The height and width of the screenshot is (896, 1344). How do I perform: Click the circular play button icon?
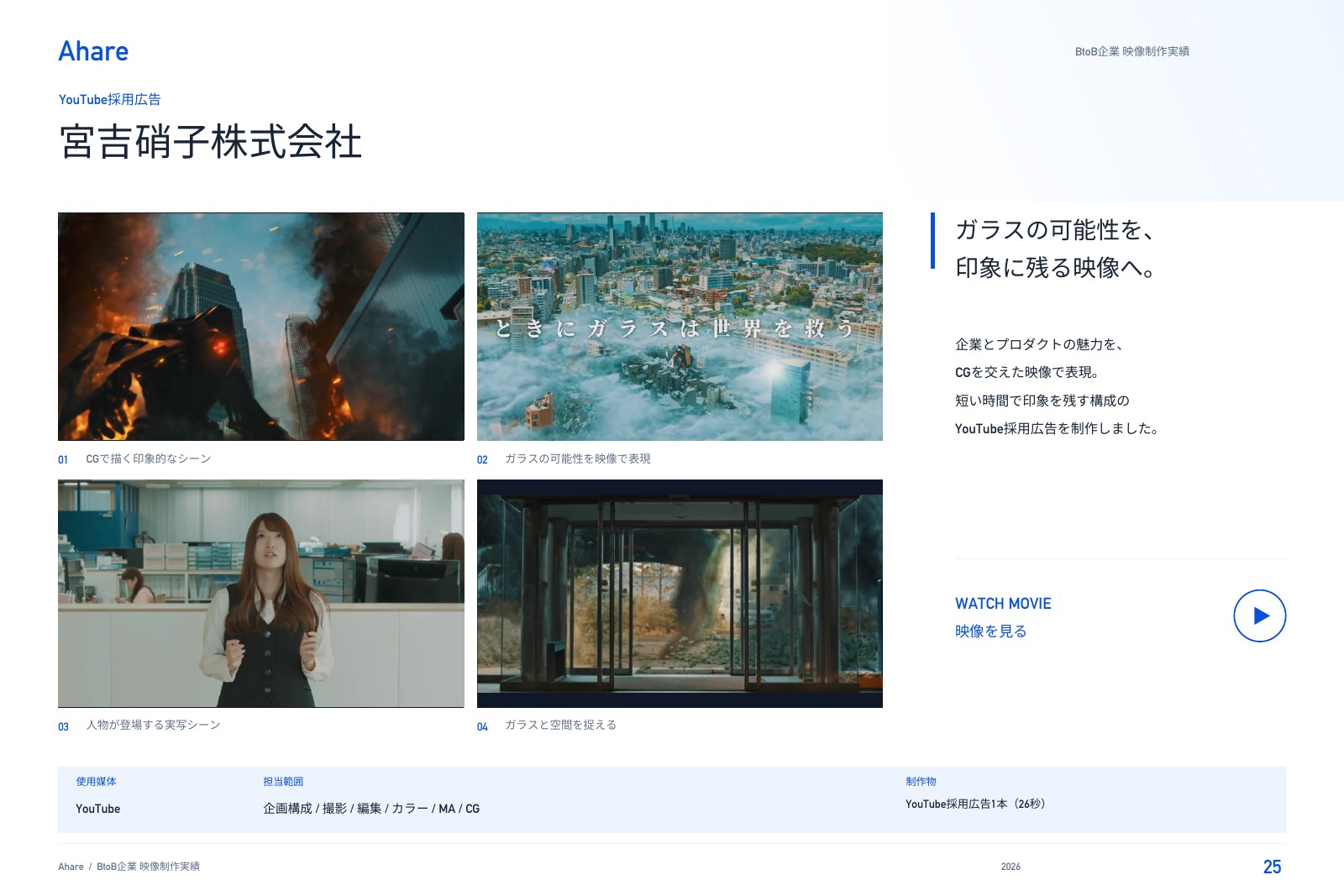pyautogui.click(x=1259, y=616)
